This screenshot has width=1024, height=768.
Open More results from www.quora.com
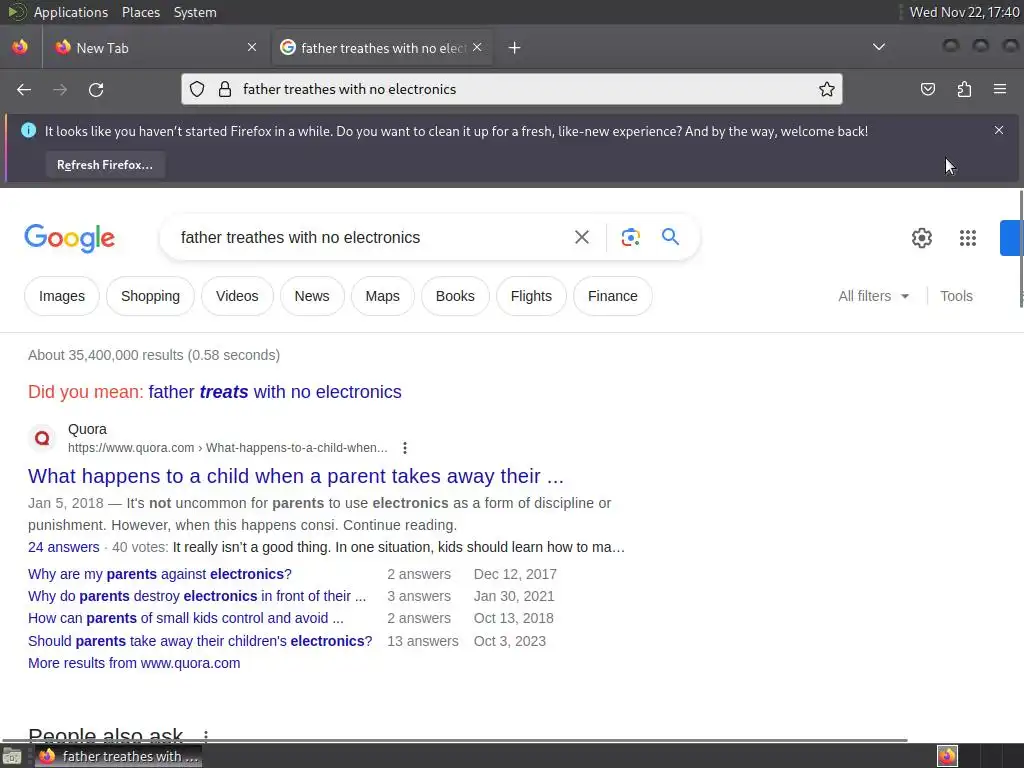(134, 663)
